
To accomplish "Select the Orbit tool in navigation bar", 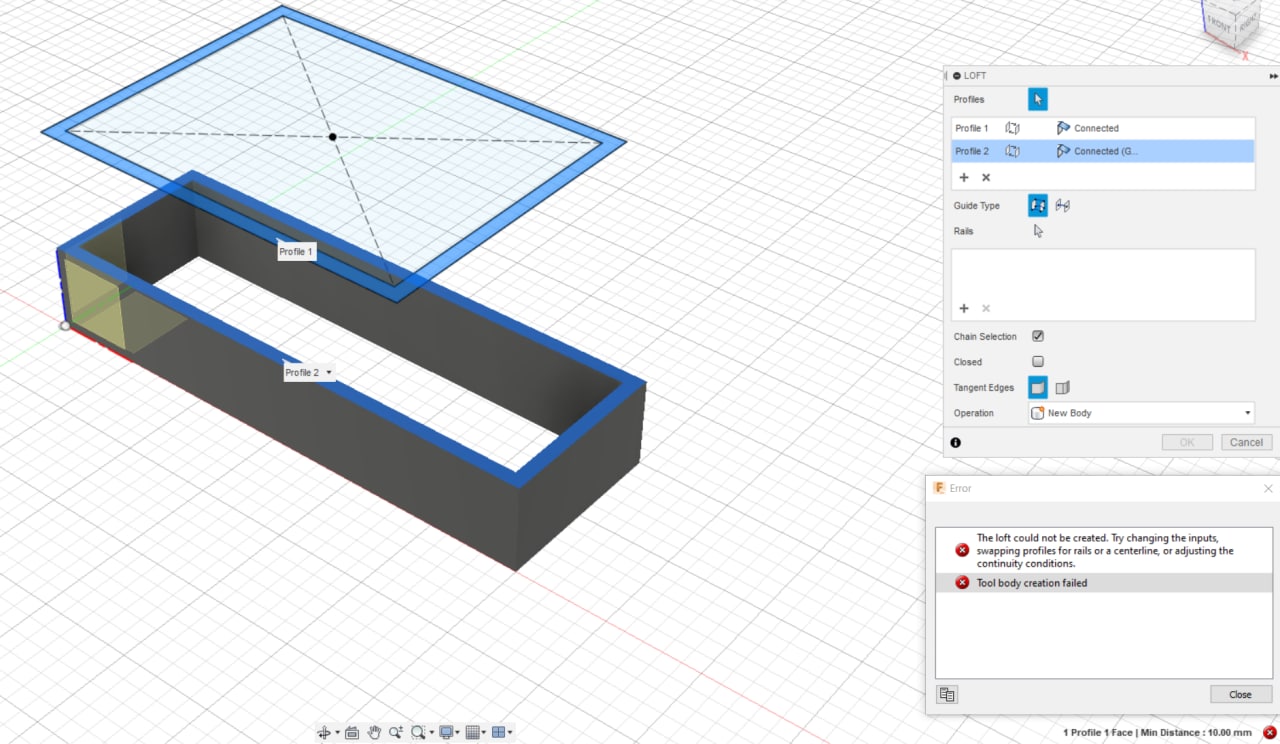I will tap(324, 732).
